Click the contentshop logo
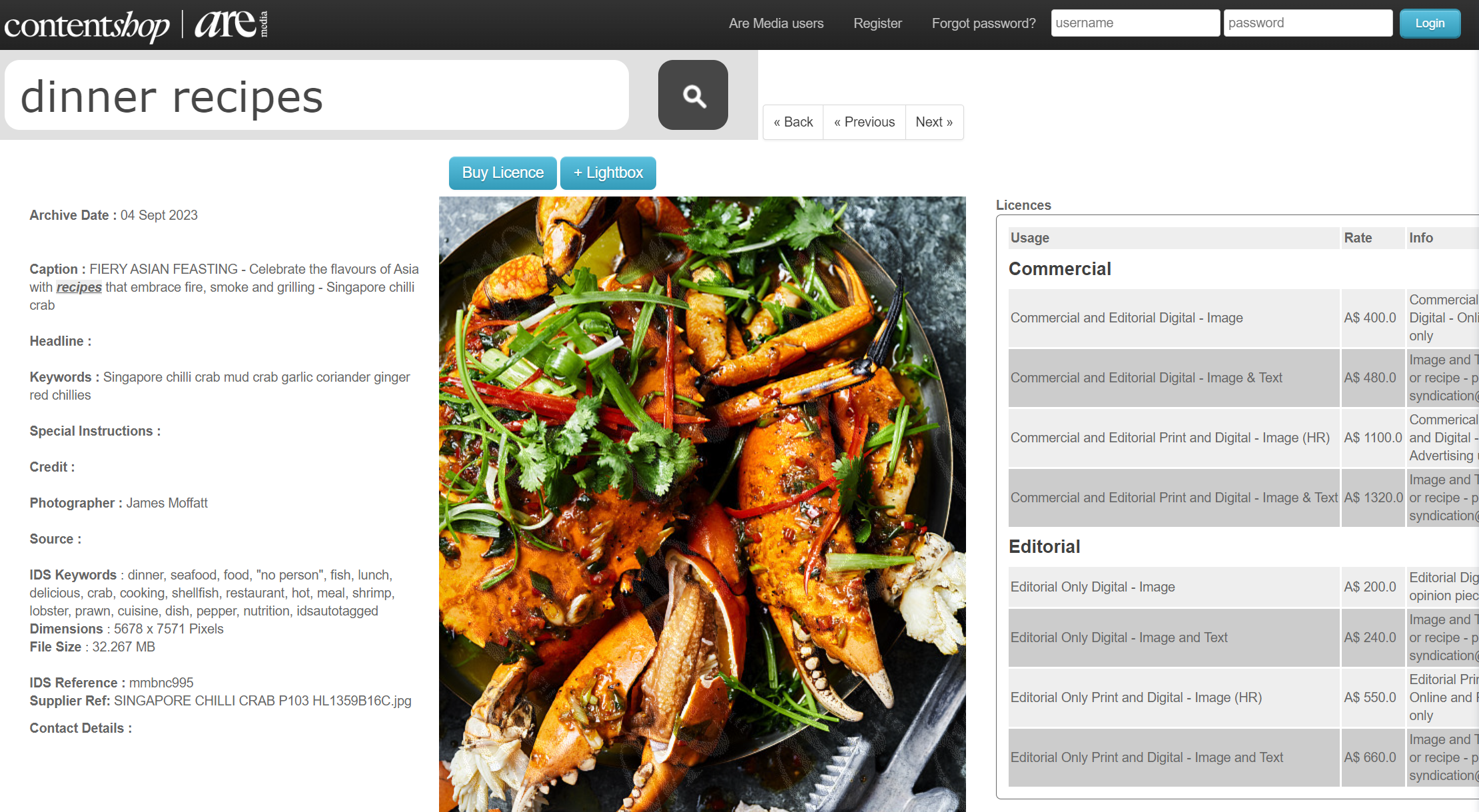Screen dimensions: 1479x812 point(87,25)
